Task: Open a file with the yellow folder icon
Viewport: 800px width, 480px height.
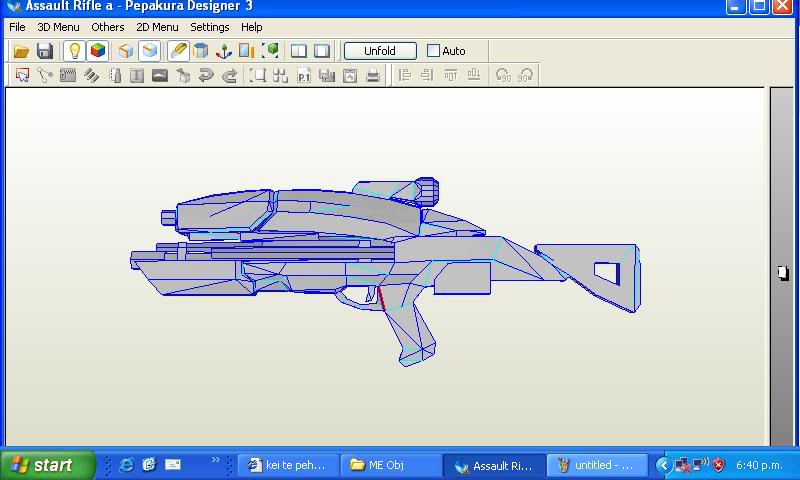Action: tap(21, 51)
